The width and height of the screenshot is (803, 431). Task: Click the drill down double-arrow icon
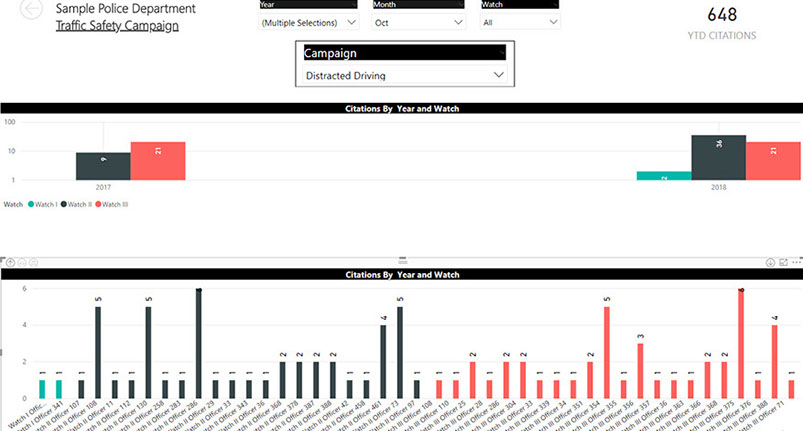(21, 262)
